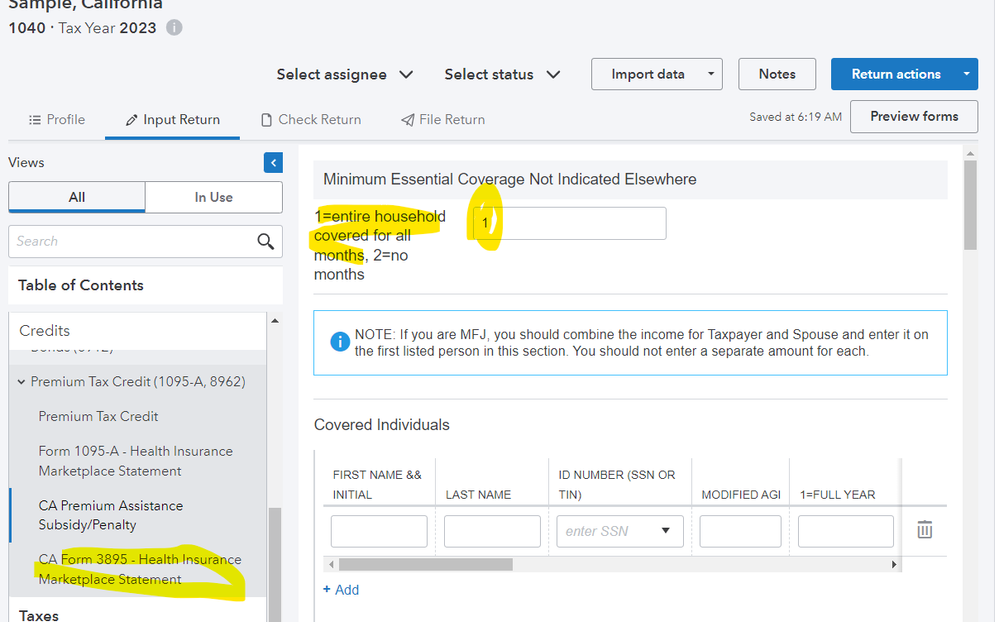This screenshot has width=999, height=622.
Task: Expand the Return actions arrow menu
Action: click(966, 74)
